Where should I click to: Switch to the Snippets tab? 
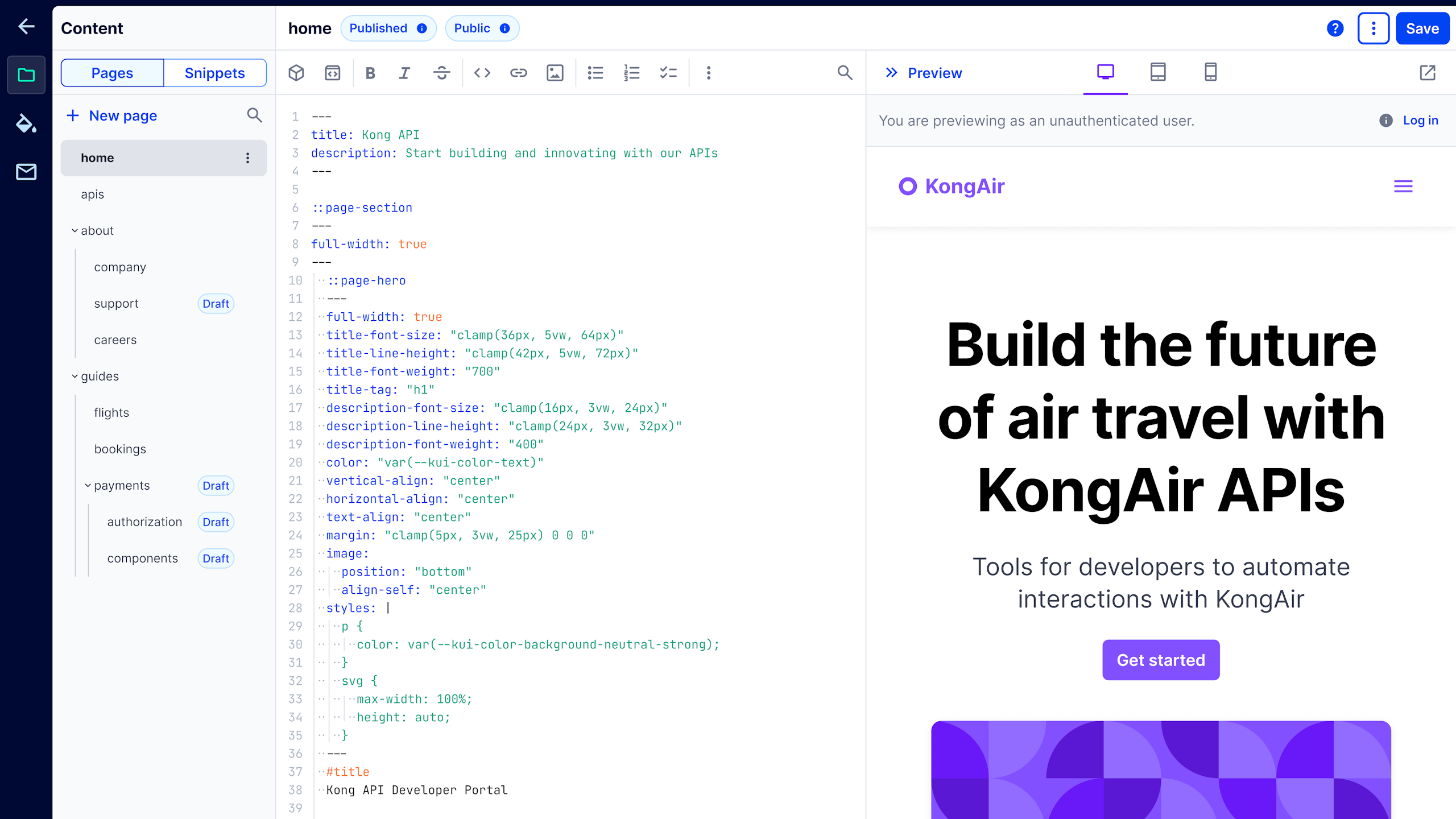click(215, 73)
